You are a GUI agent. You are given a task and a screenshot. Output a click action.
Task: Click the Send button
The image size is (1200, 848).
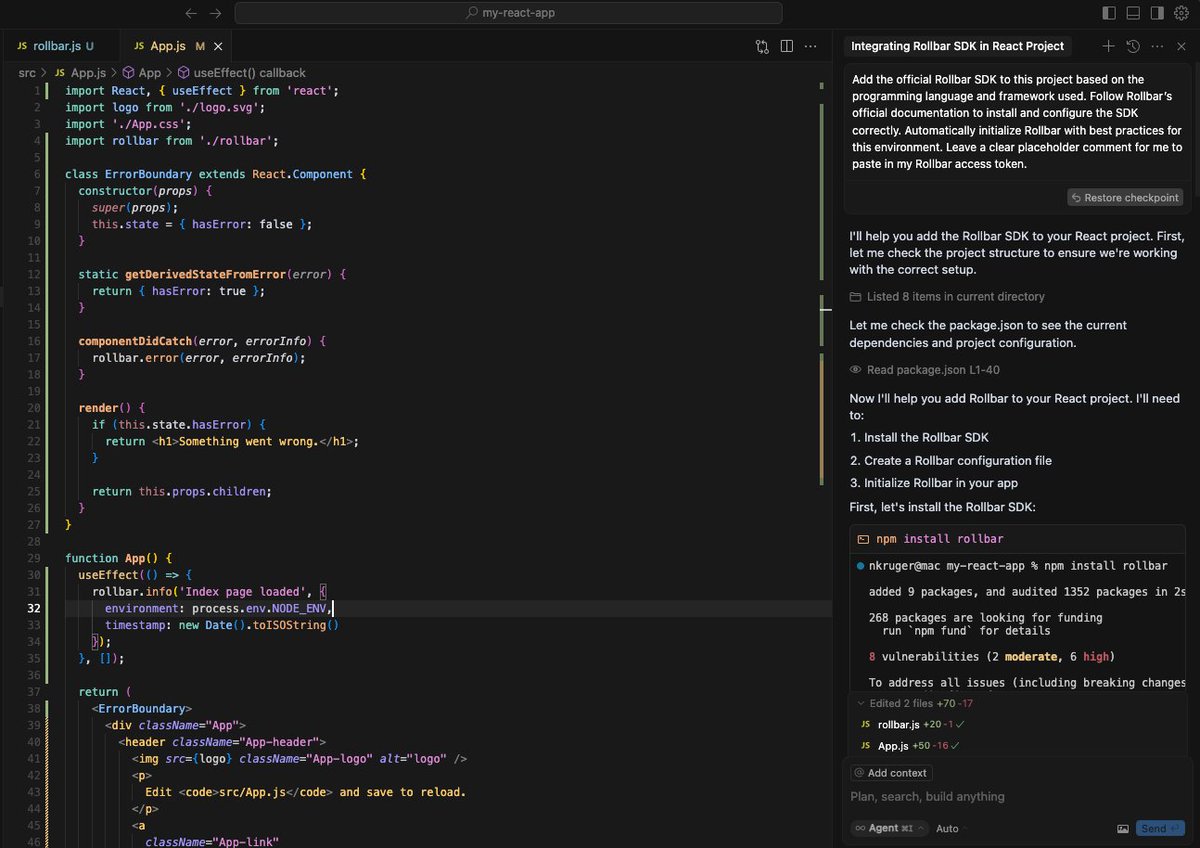[x=1160, y=828]
